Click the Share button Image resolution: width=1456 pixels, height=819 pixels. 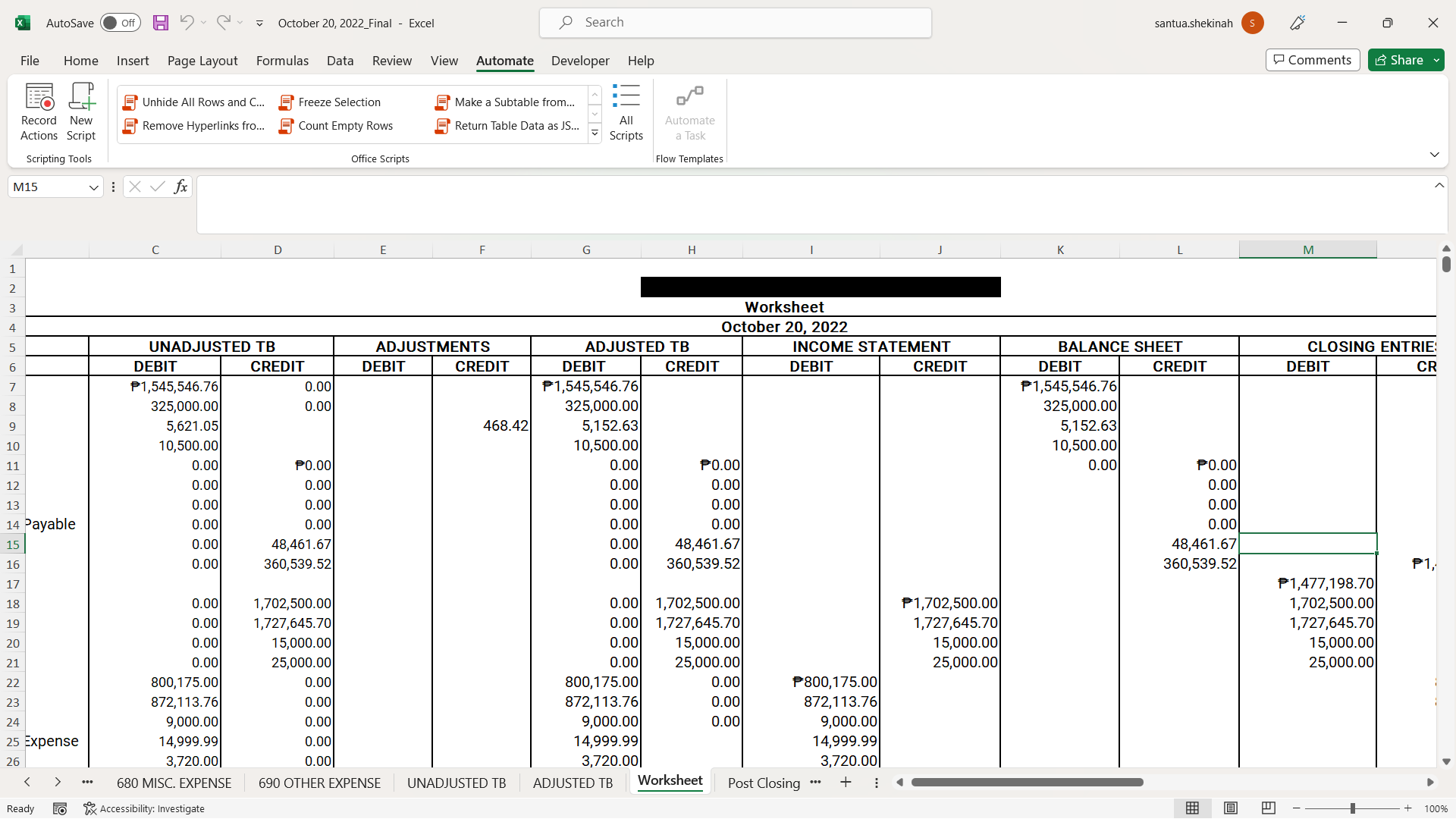[x=1399, y=60]
